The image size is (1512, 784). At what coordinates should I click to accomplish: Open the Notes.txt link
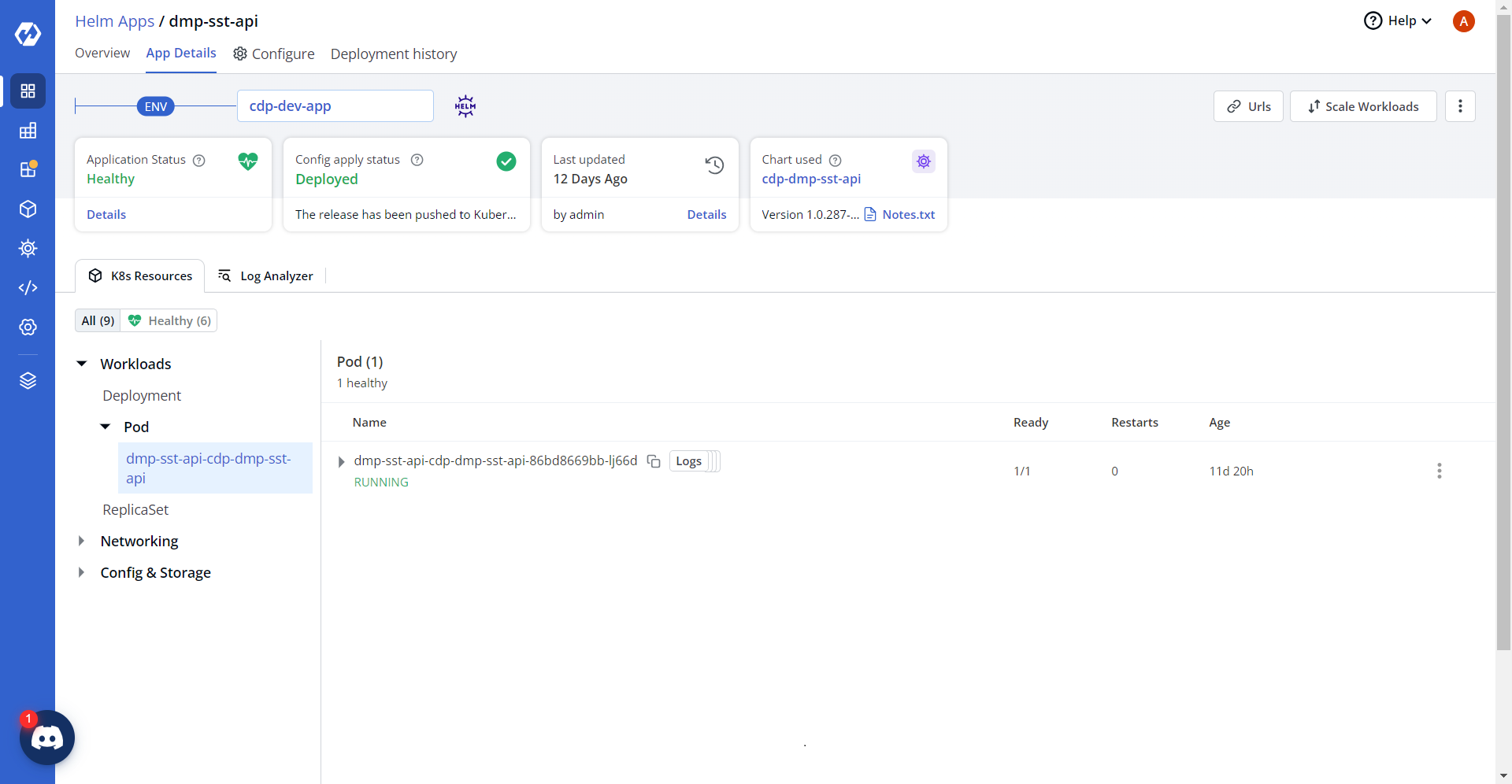point(907,214)
